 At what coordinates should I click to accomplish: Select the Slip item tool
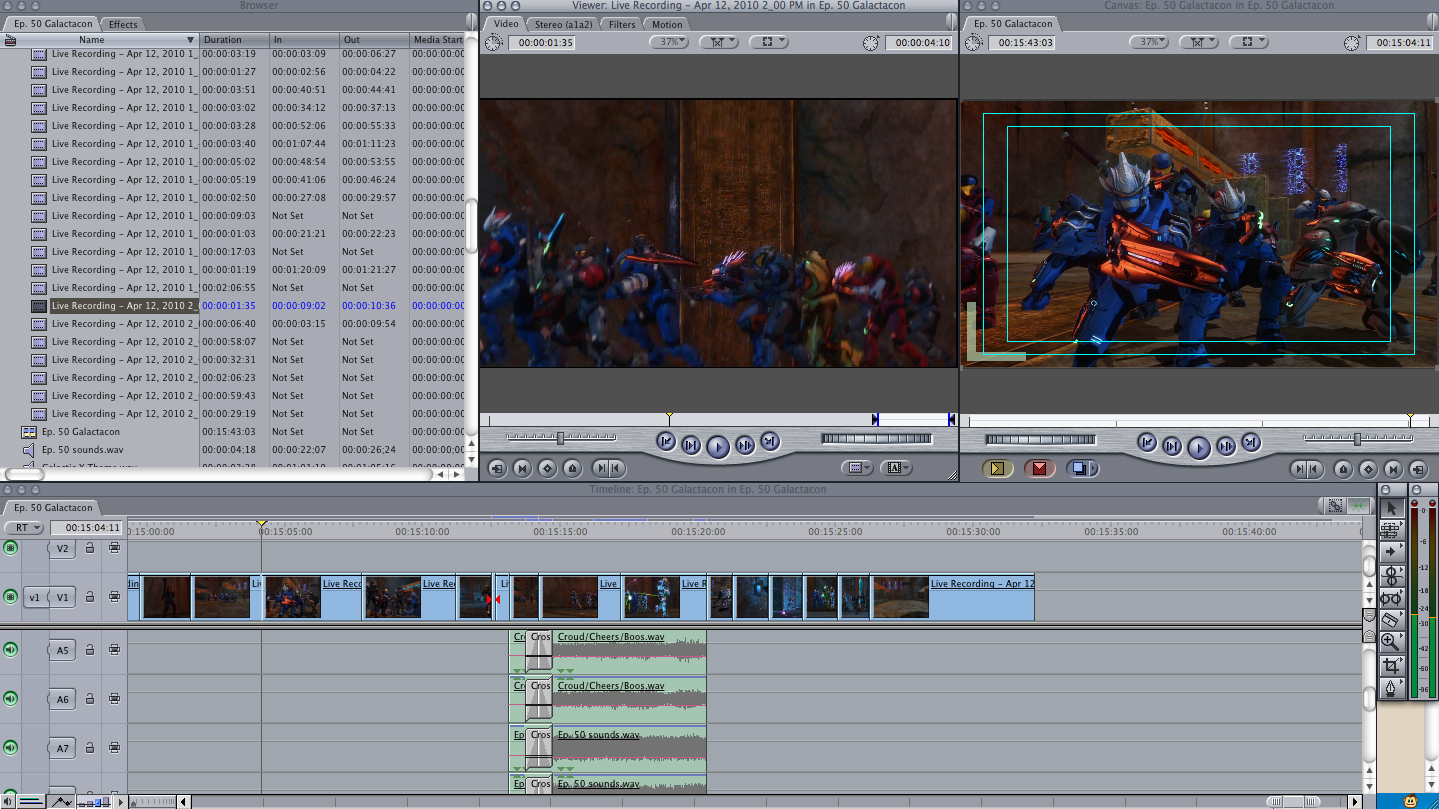1391,597
